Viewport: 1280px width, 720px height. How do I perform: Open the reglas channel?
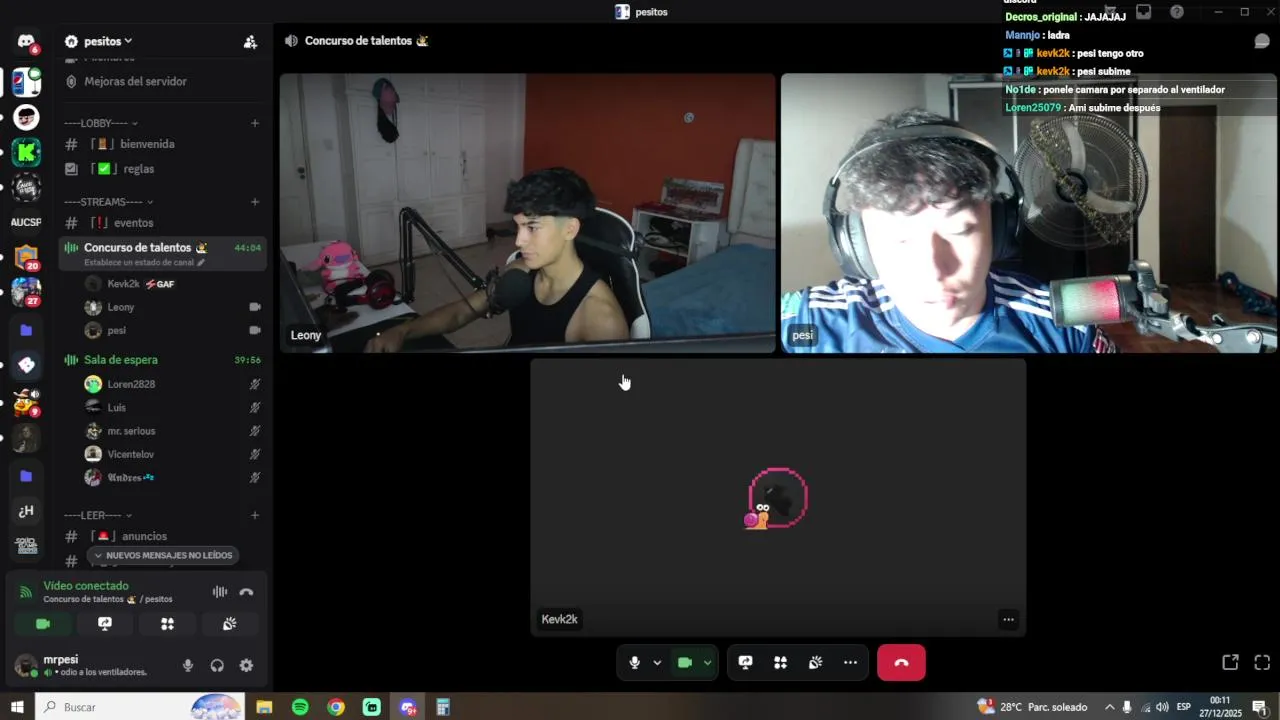click(x=162, y=169)
